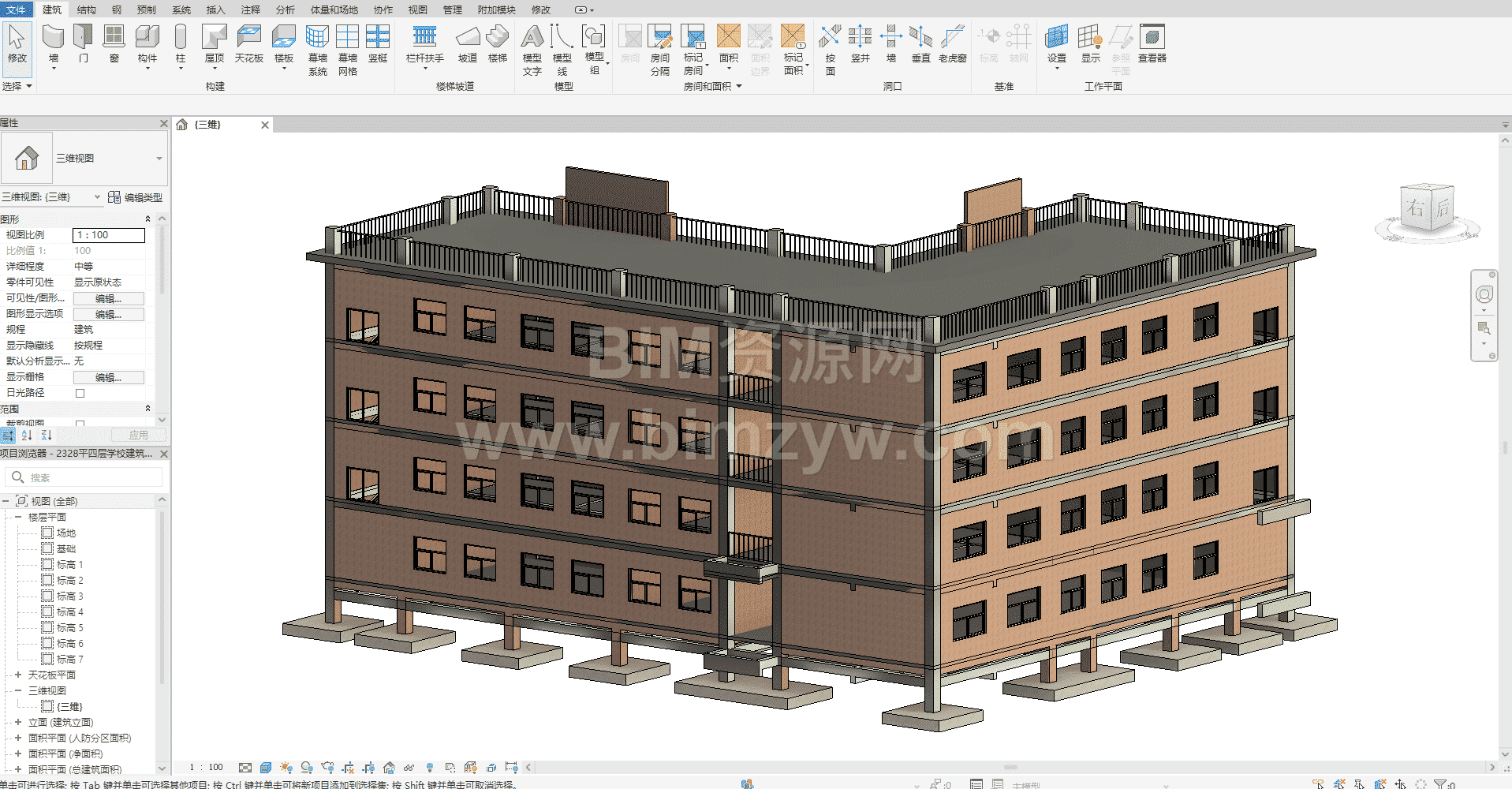Image resolution: width=1512 pixels, height=789 pixels.
Task: Collapse the 图形 properties group
Action: [147, 219]
